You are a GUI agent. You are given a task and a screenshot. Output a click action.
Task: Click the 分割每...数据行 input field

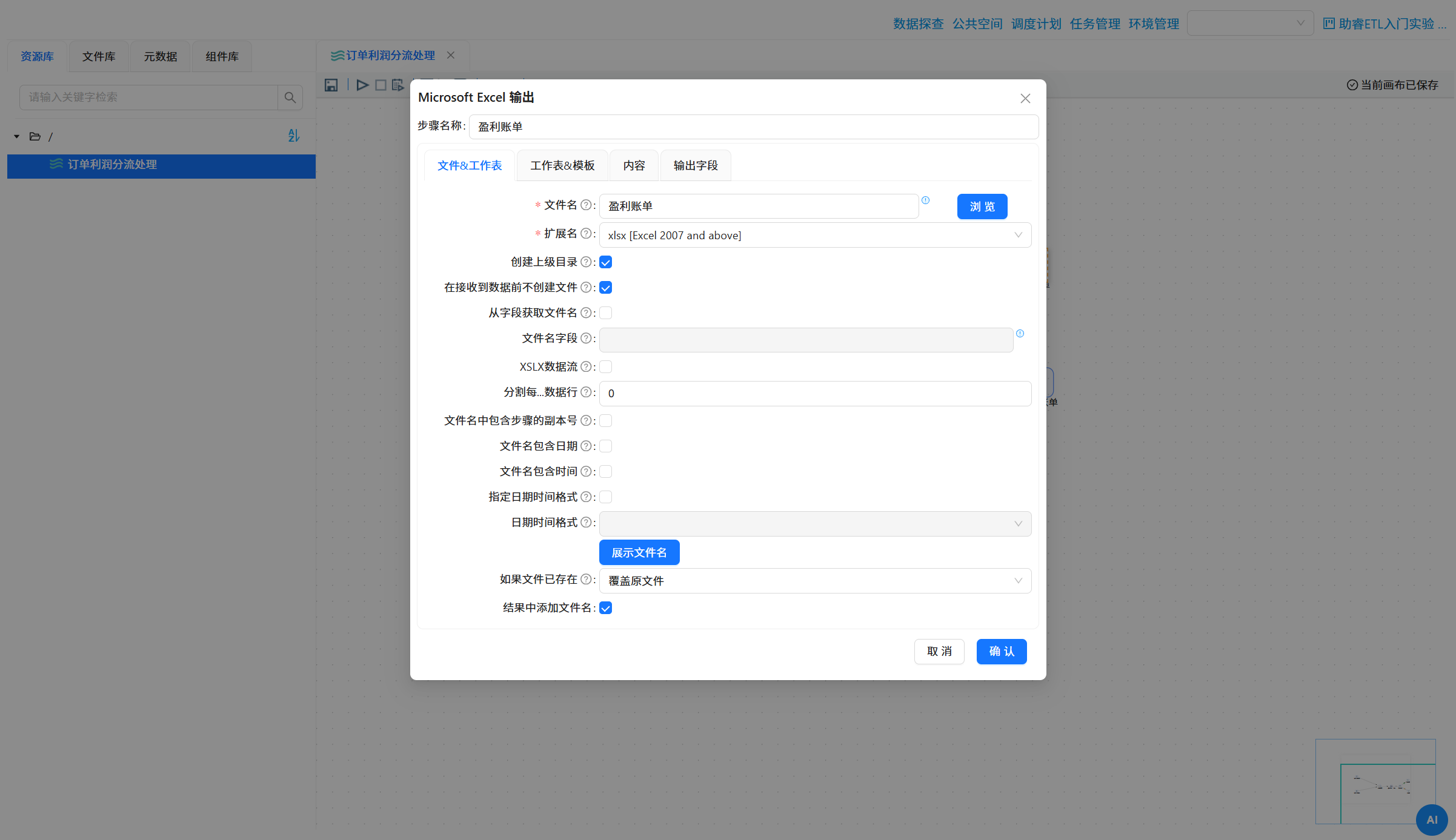pyautogui.click(x=815, y=394)
